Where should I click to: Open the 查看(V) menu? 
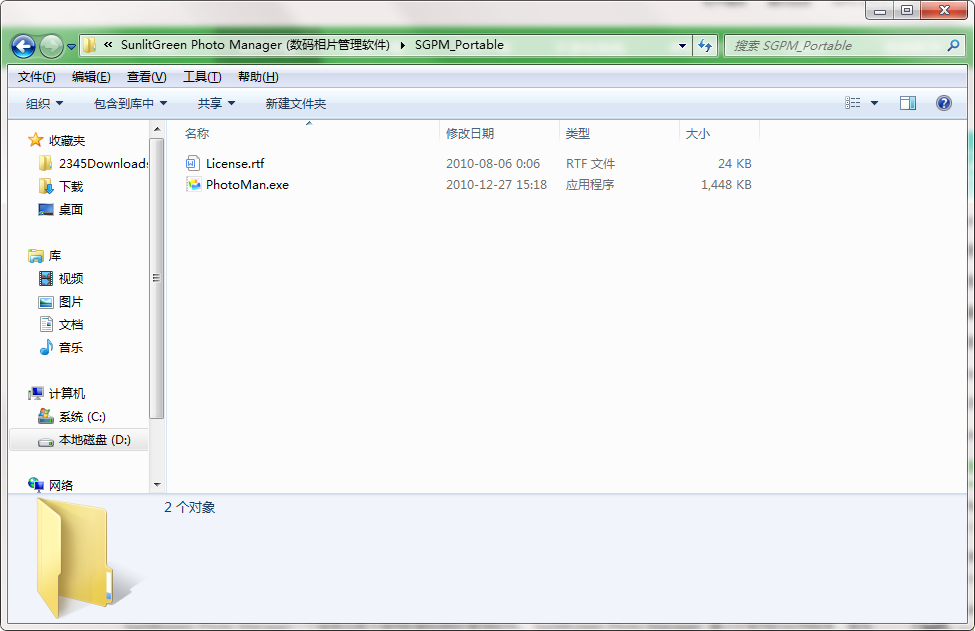[146, 76]
